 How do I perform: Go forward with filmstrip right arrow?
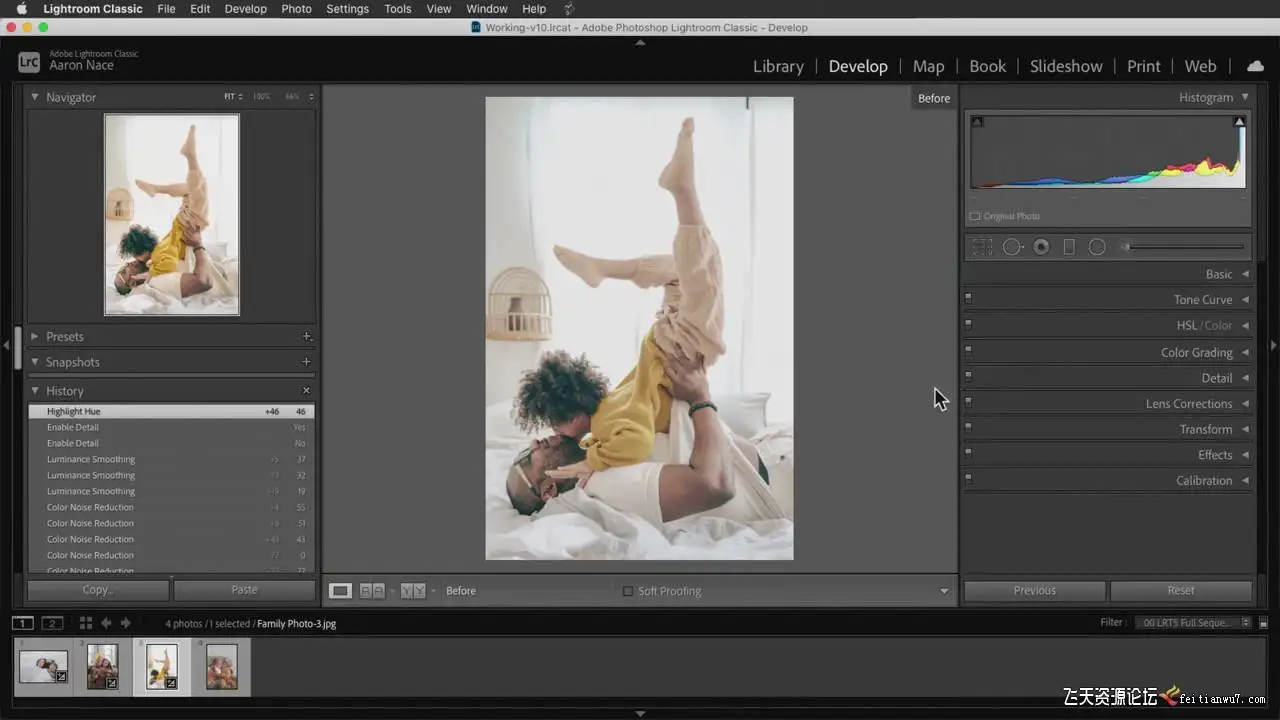(125, 623)
